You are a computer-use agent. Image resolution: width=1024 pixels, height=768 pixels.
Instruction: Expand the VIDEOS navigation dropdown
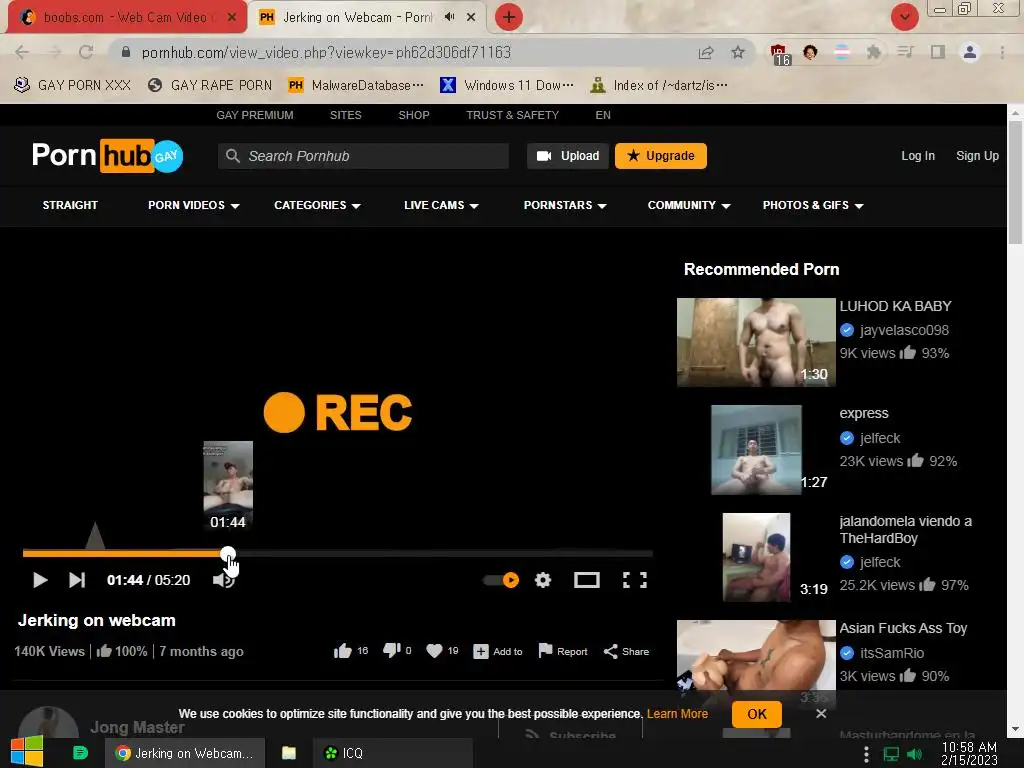point(193,205)
